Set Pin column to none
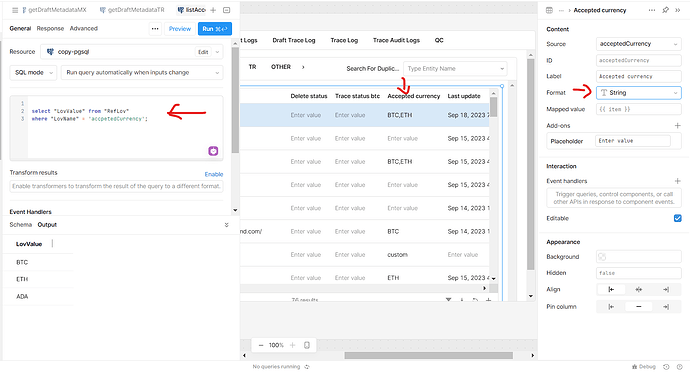The height and width of the screenshot is (372, 690). pyautogui.click(x=639, y=307)
